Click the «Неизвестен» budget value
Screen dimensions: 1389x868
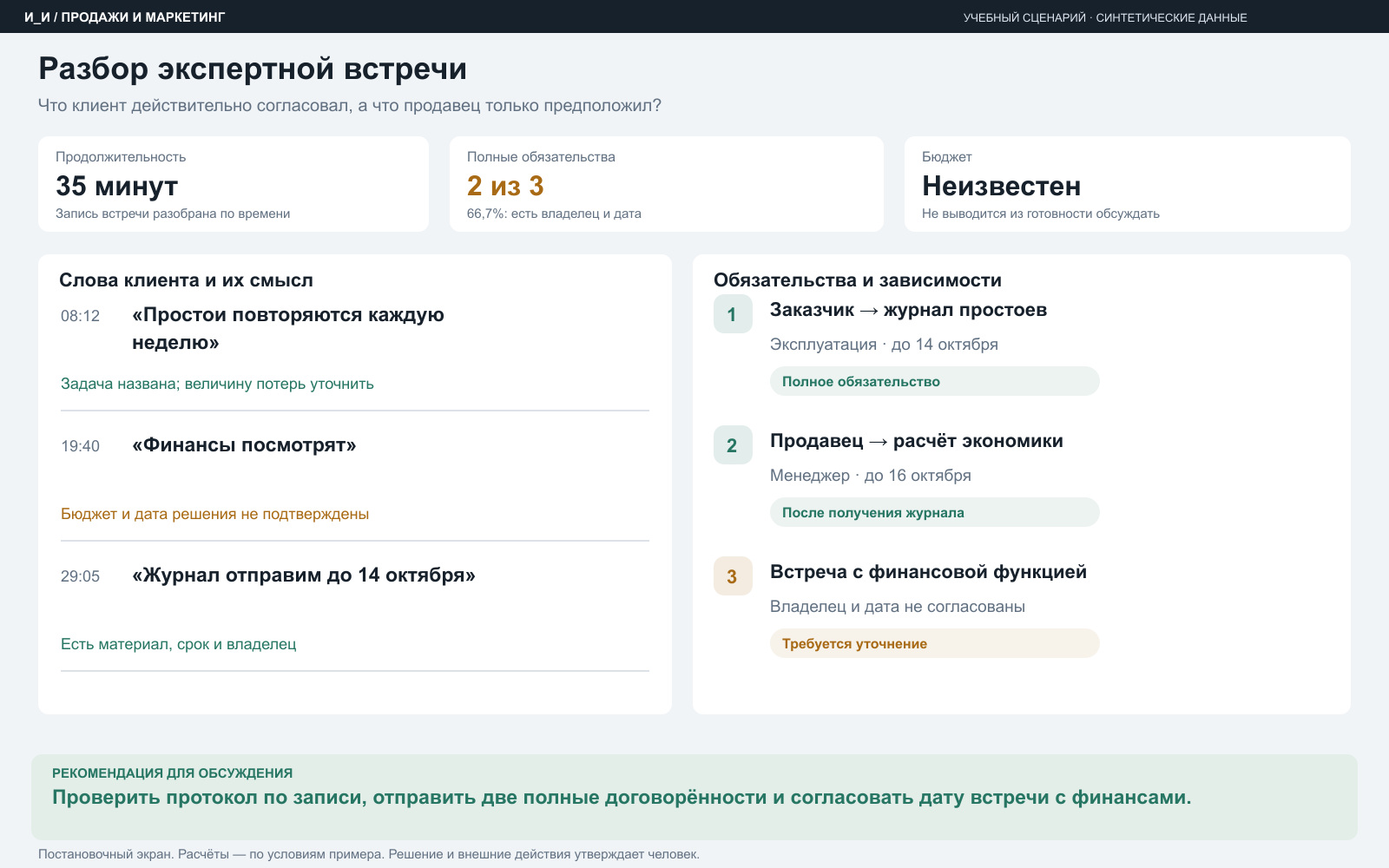[x=1001, y=186]
